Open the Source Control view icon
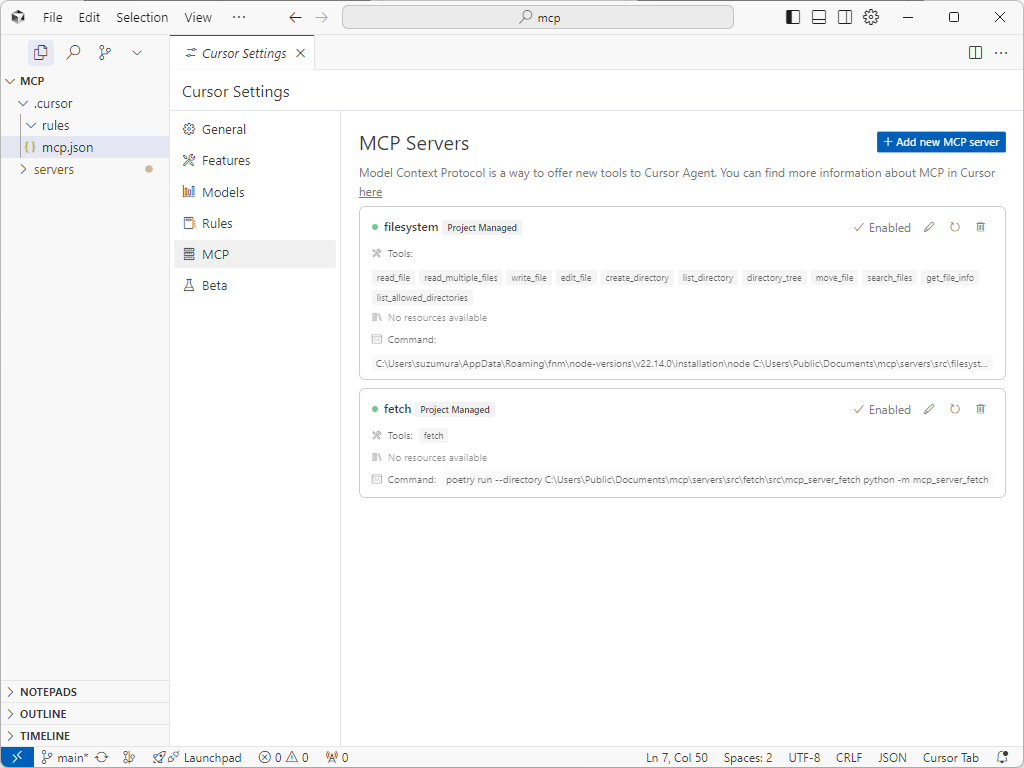 click(x=104, y=52)
